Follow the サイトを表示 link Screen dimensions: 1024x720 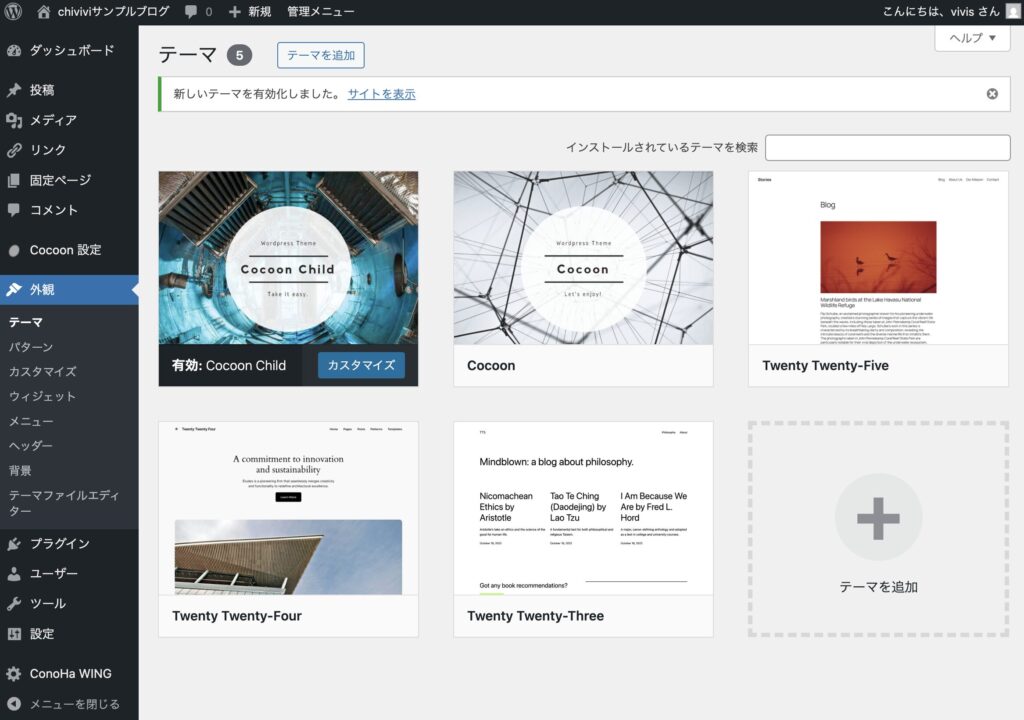click(x=381, y=94)
